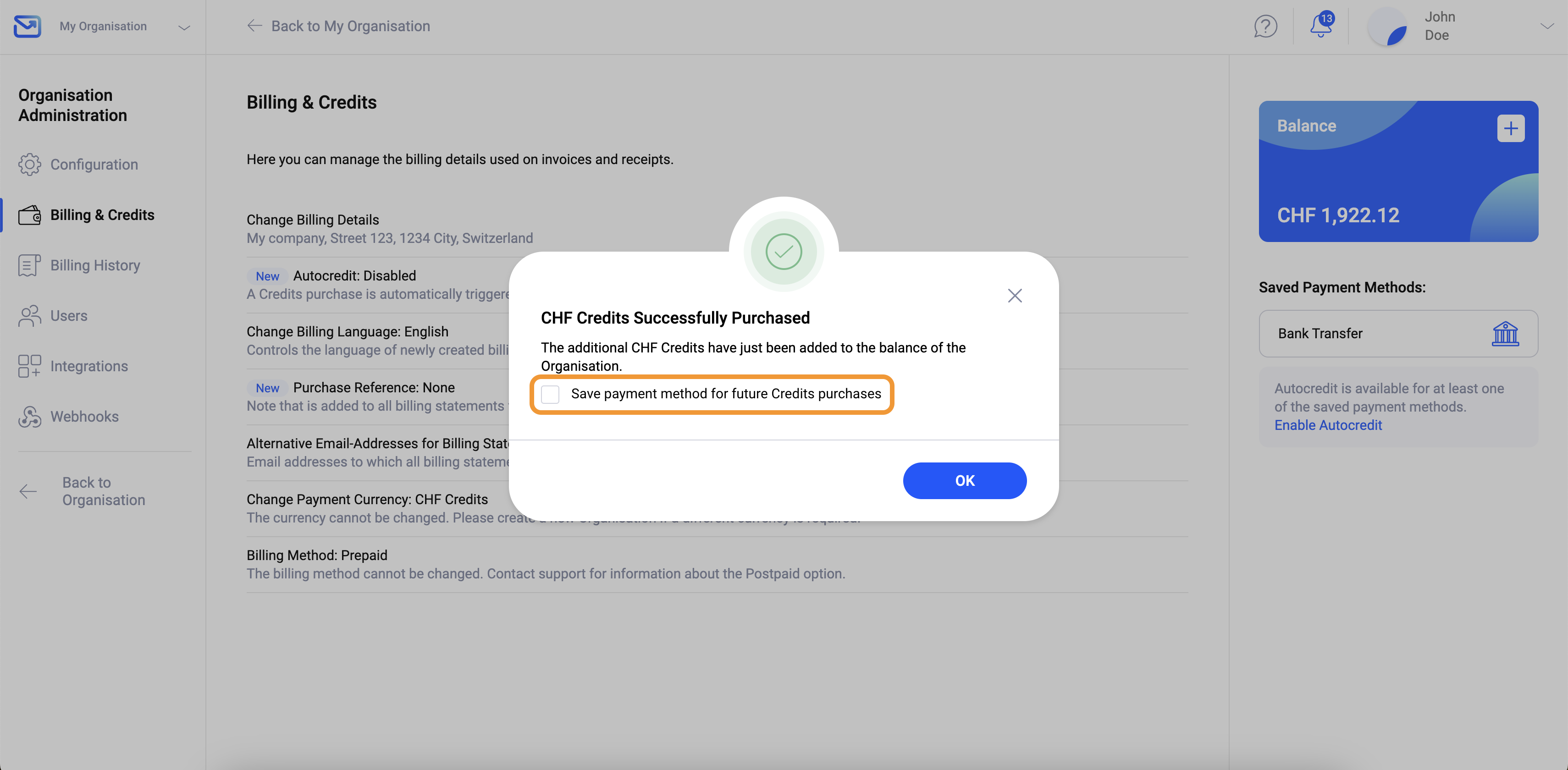Expand the My Organisation dropdown
The width and height of the screenshot is (1568, 770).
[184, 27]
